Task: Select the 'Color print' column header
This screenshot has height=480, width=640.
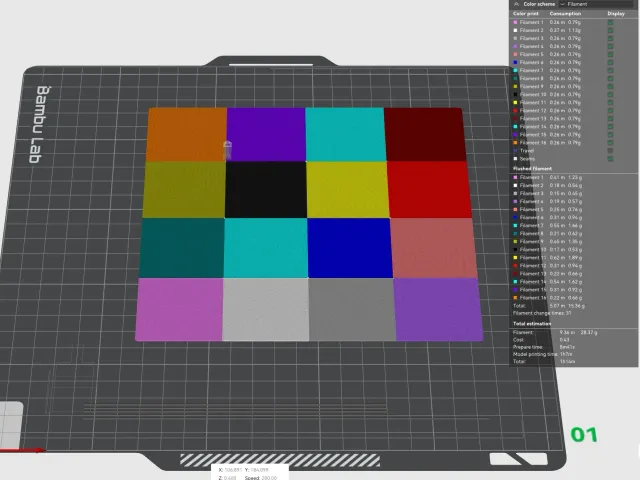Action: [526, 13]
